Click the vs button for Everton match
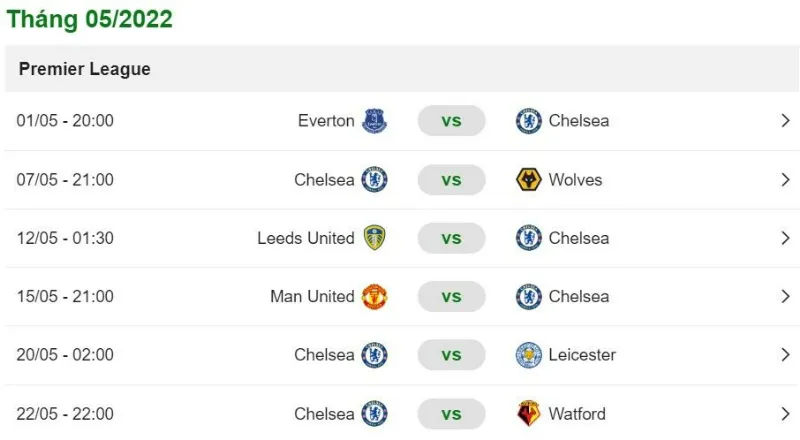The image size is (800, 440). coord(452,121)
